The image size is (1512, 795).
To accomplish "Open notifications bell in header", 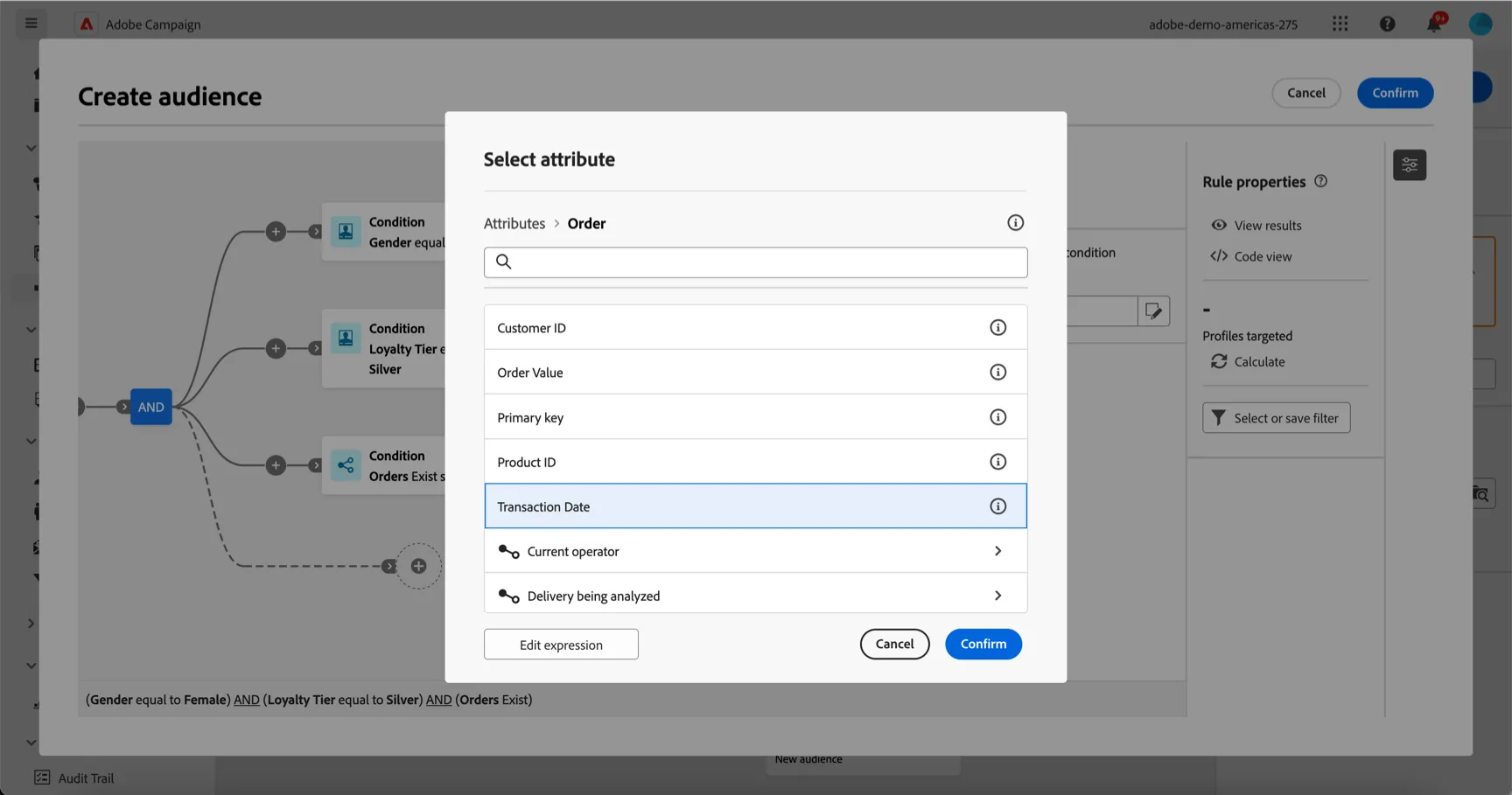I will (1434, 24).
